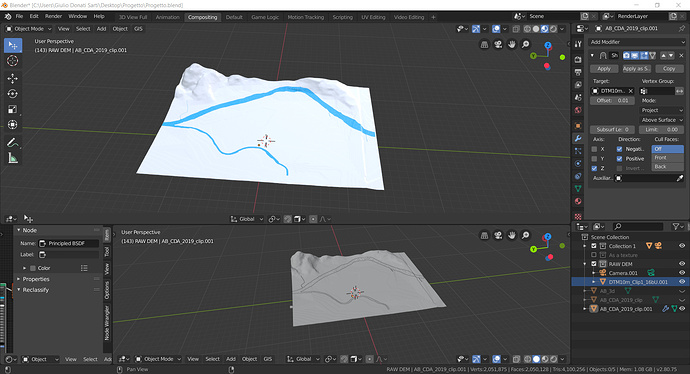
Task: Toggle camera view icon in top viewport
Action: tap(498, 44)
